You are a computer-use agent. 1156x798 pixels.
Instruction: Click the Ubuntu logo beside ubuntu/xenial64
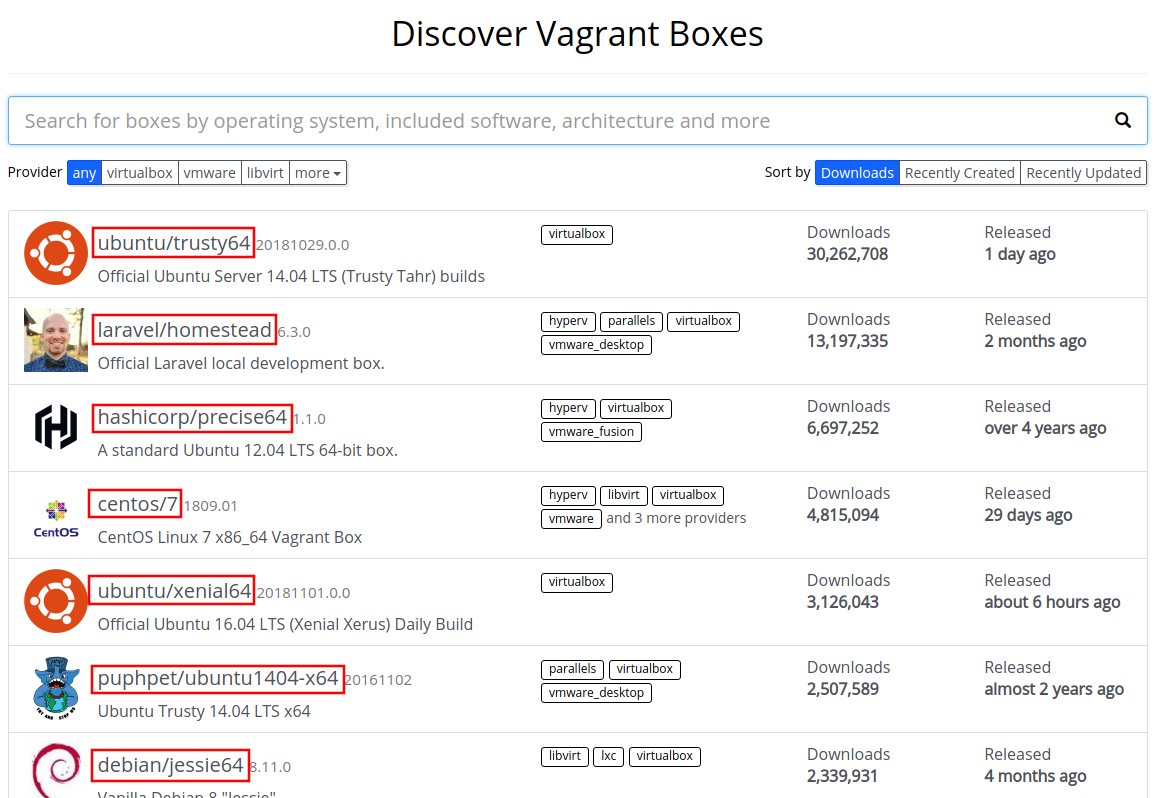(56, 601)
